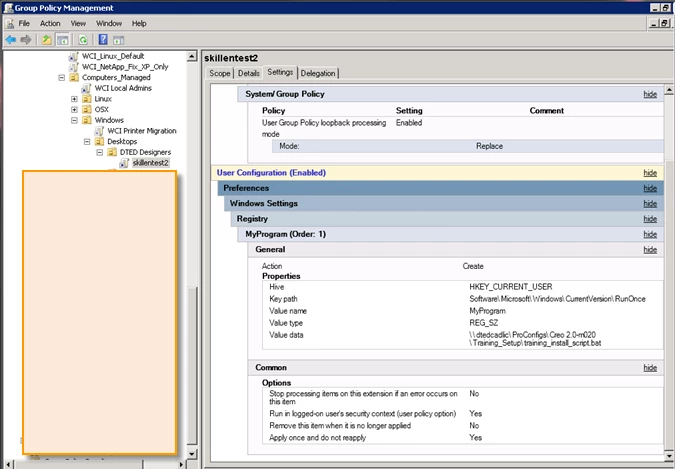Click the Group Policy Management title bar icon
675x469 pixels.
pyautogui.click(x=8, y=8)
